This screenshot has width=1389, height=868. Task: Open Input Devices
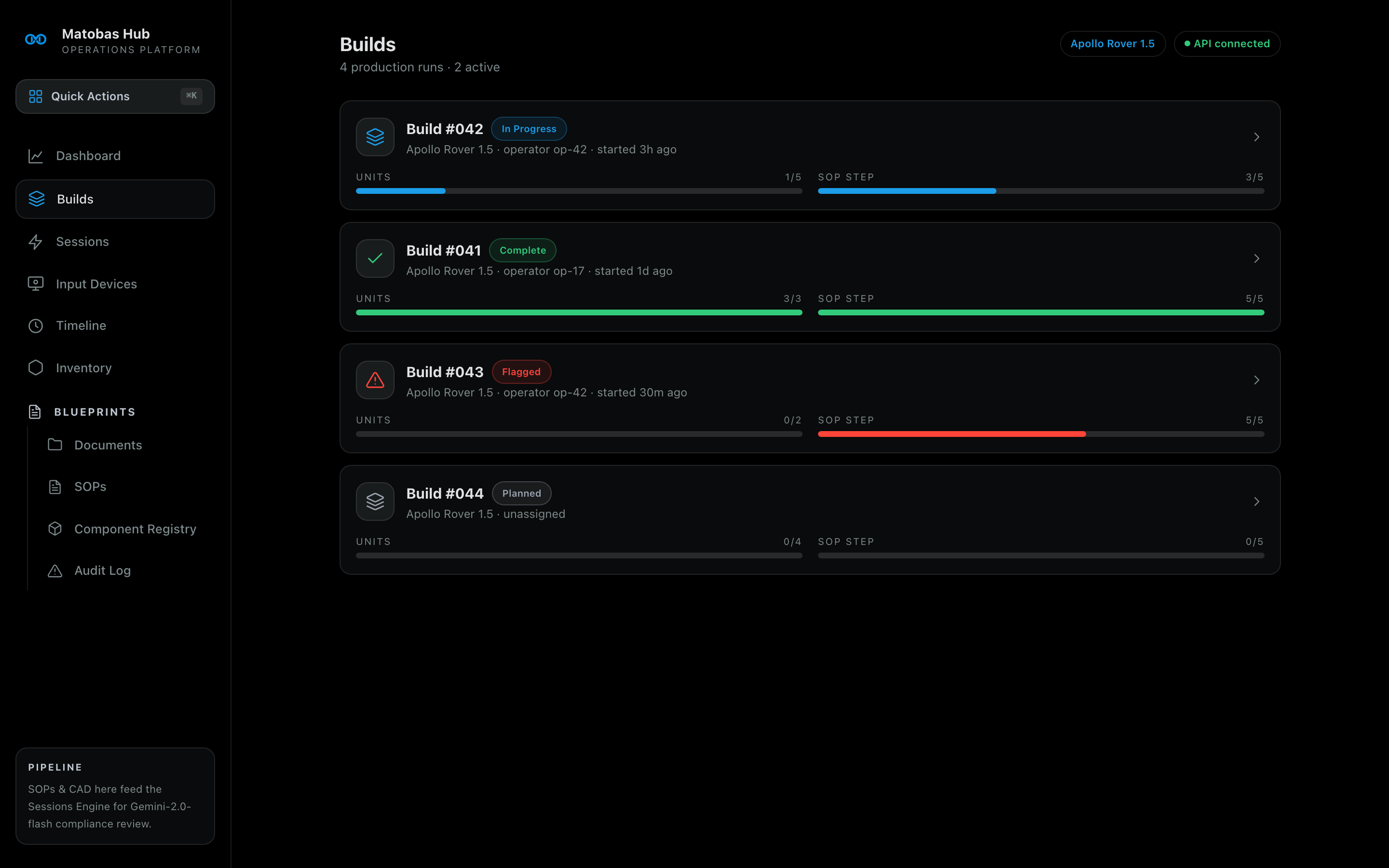coord(115,284)
